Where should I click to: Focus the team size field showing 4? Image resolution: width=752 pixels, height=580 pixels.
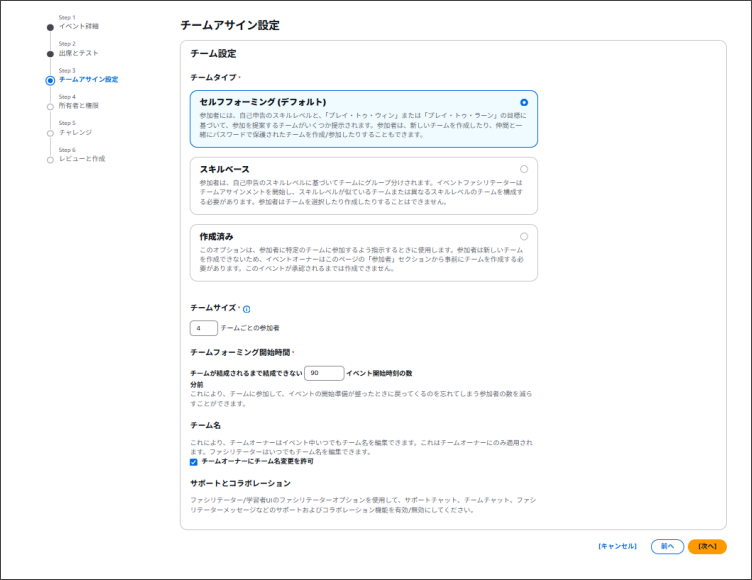click(x=203, y=328)
